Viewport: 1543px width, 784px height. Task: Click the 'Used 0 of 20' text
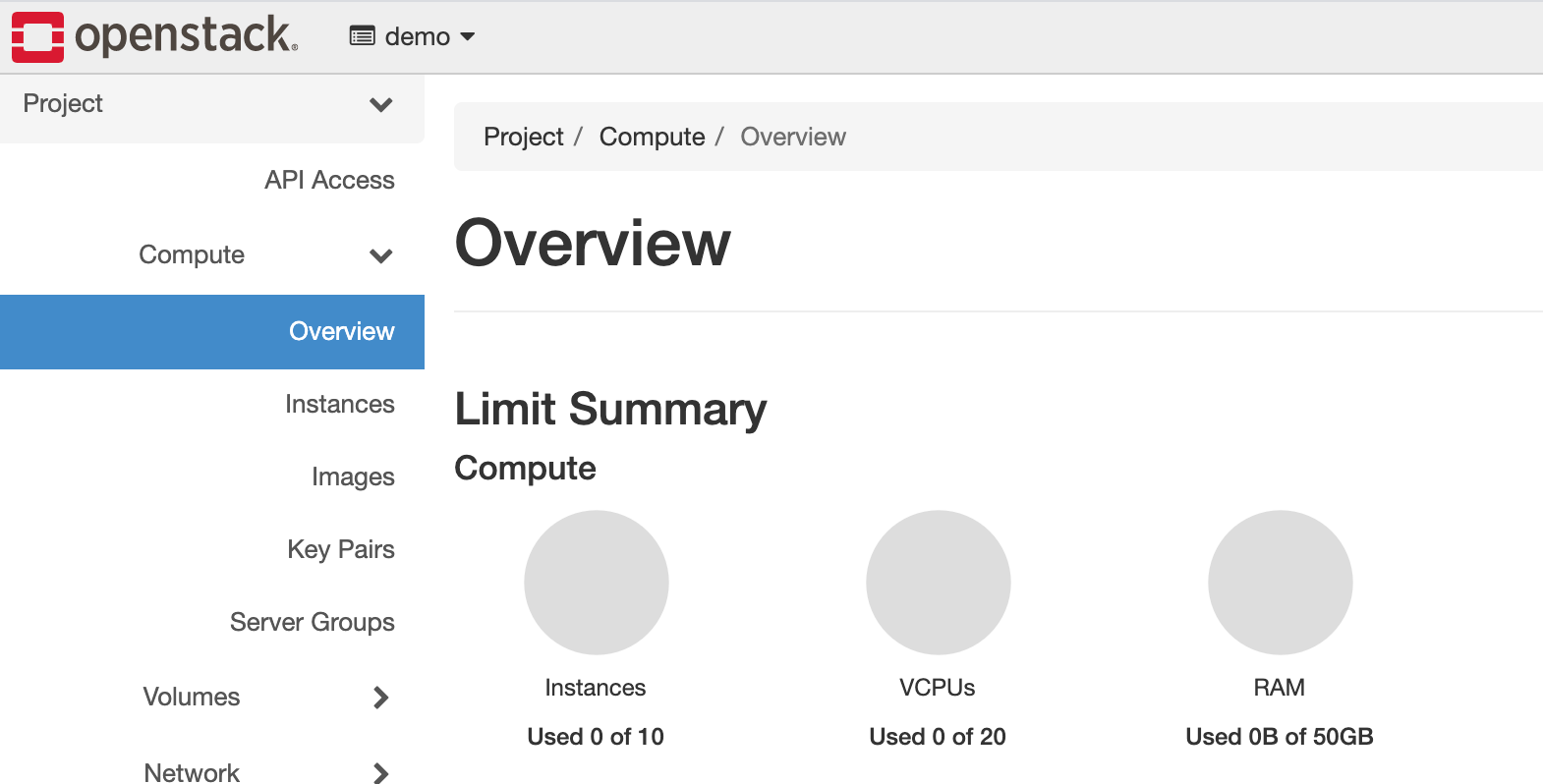pyautogui.click(x=938, y=737)
